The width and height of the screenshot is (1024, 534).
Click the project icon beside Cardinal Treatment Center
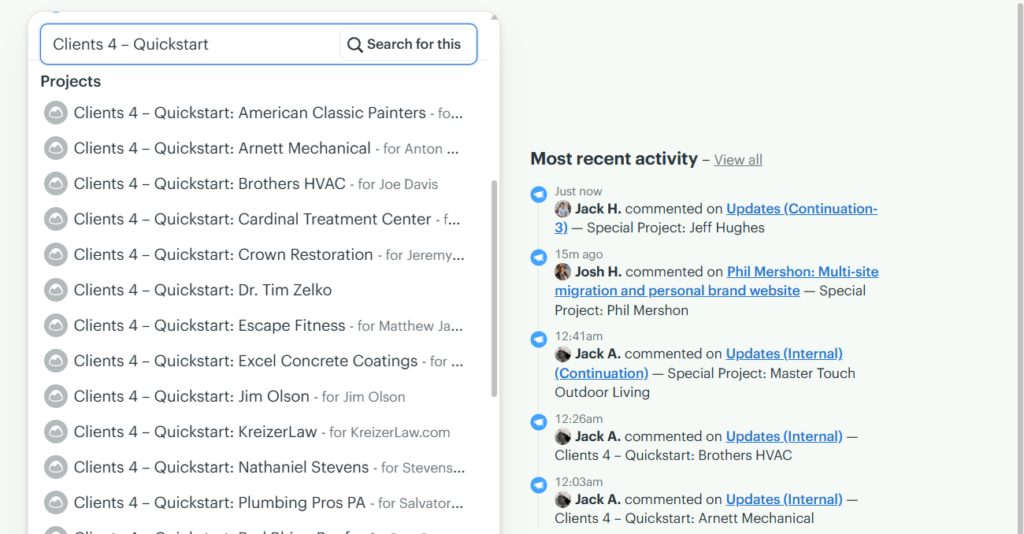pyautogui.click(x=56, y=219)
